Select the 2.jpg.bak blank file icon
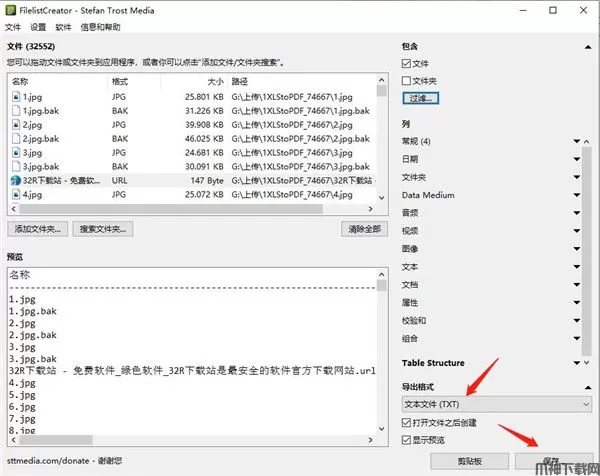The image size is (600, 476). tap(16, 139)
